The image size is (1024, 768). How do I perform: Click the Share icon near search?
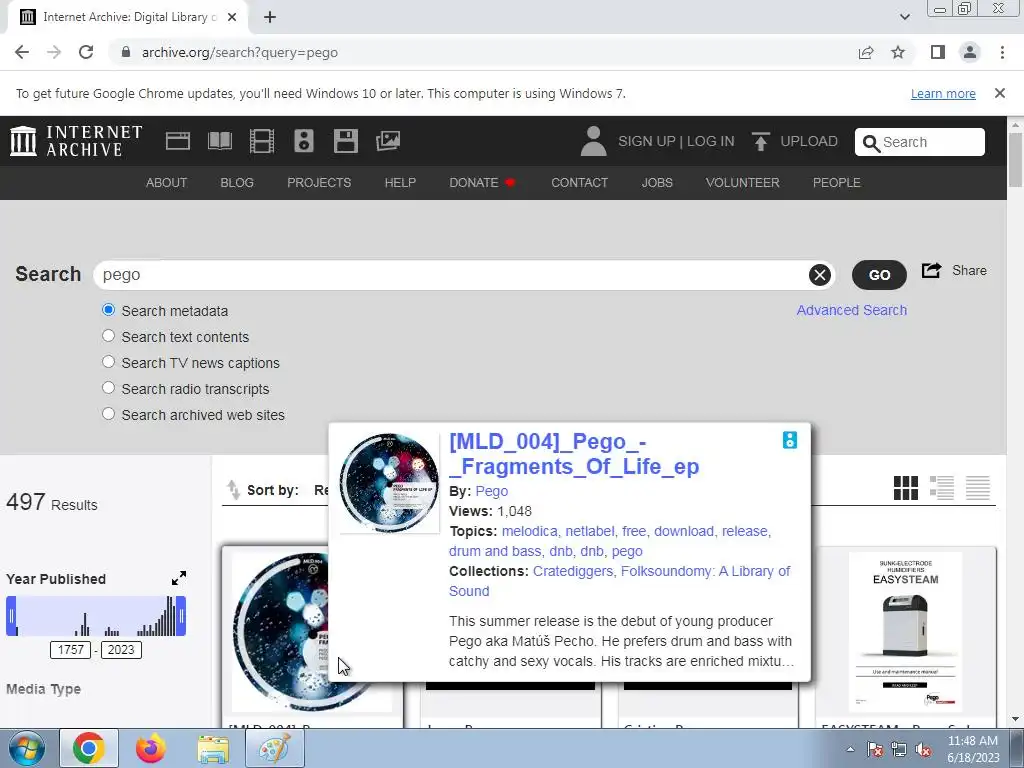coord(931,270)
